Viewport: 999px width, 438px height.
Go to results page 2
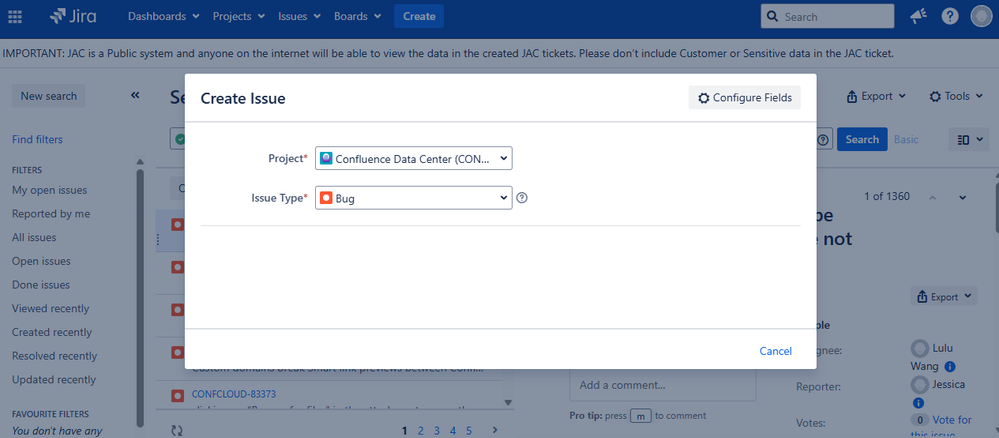coord(420,430)
